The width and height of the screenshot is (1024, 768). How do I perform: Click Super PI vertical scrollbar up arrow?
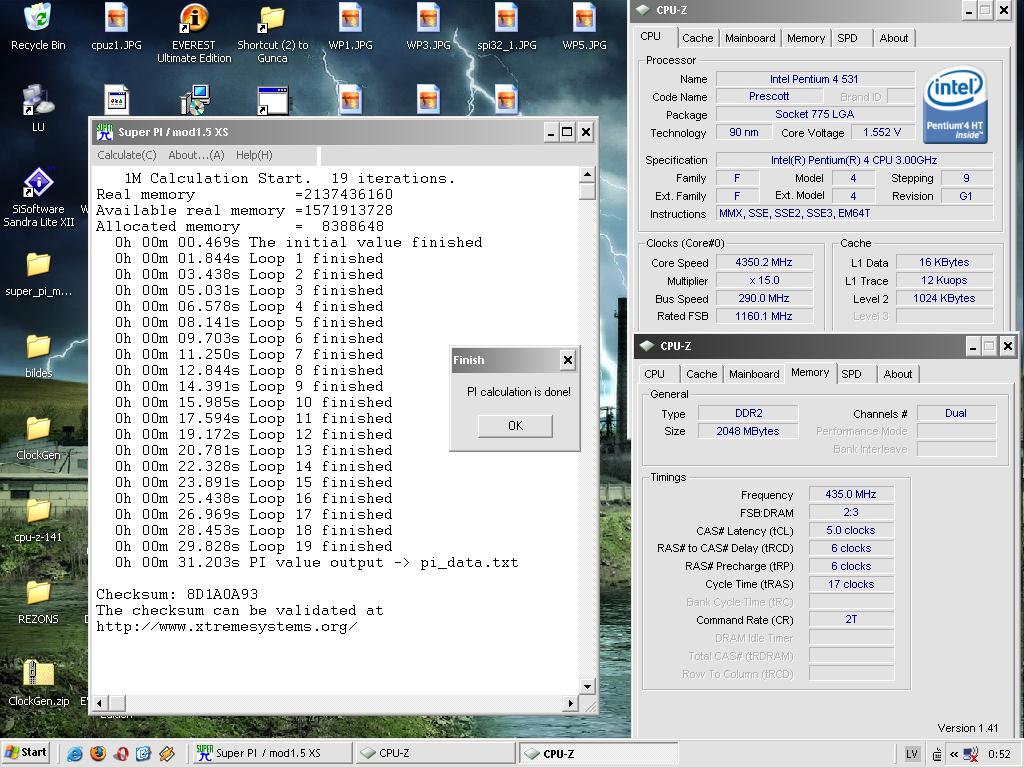[587, 174]
